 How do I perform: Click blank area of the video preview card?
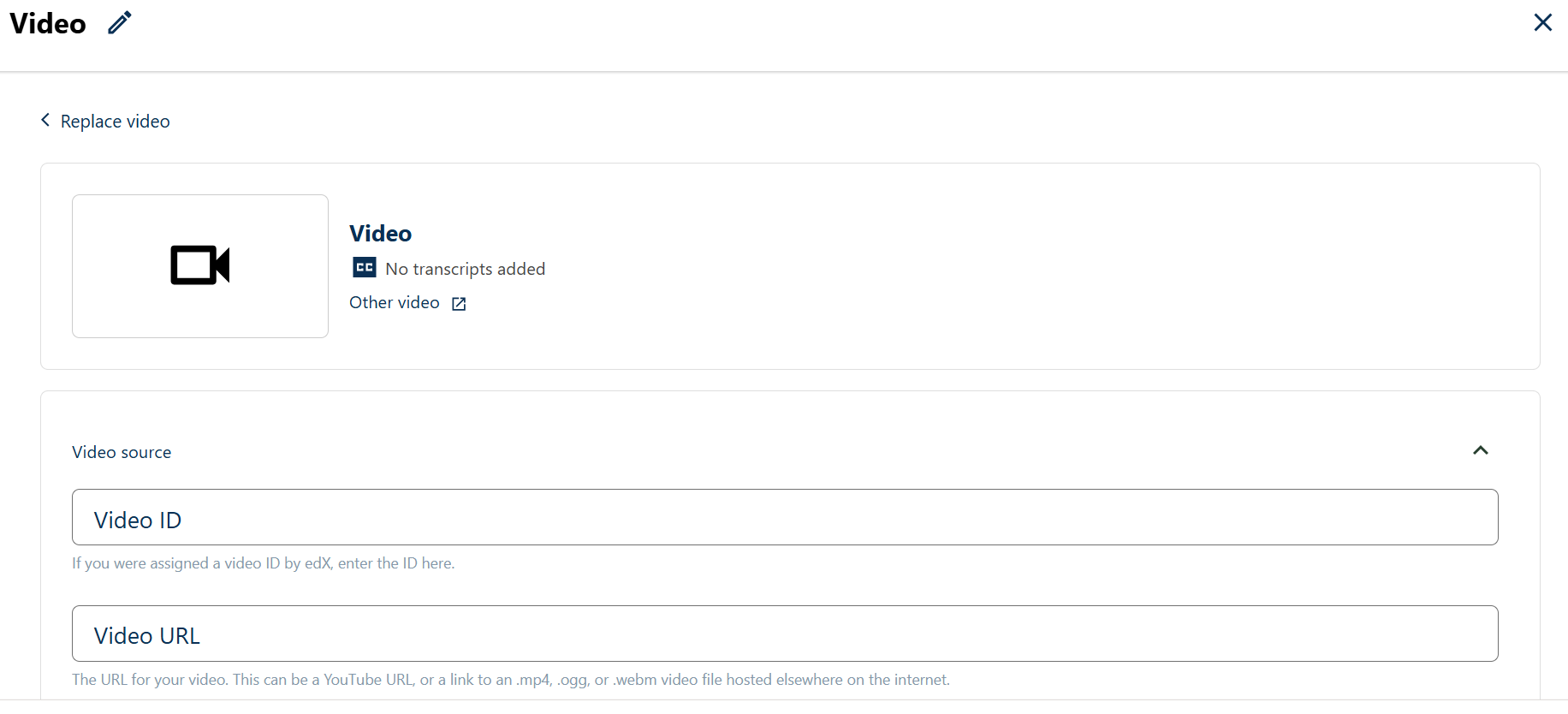(1027, 266)
